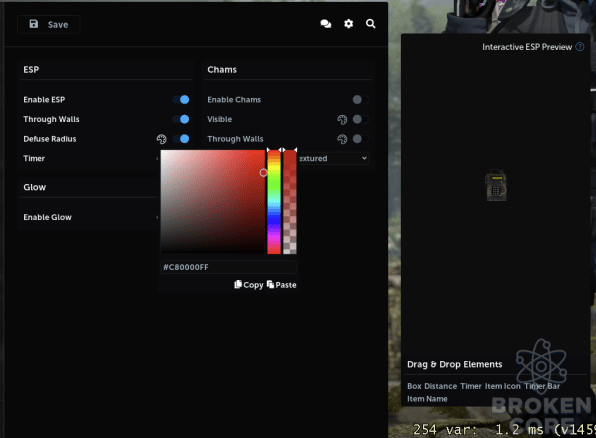Click the floppy disk save icon
This screenshot has width=596, height=438.
pyautogui.click(x=34, y=24)
